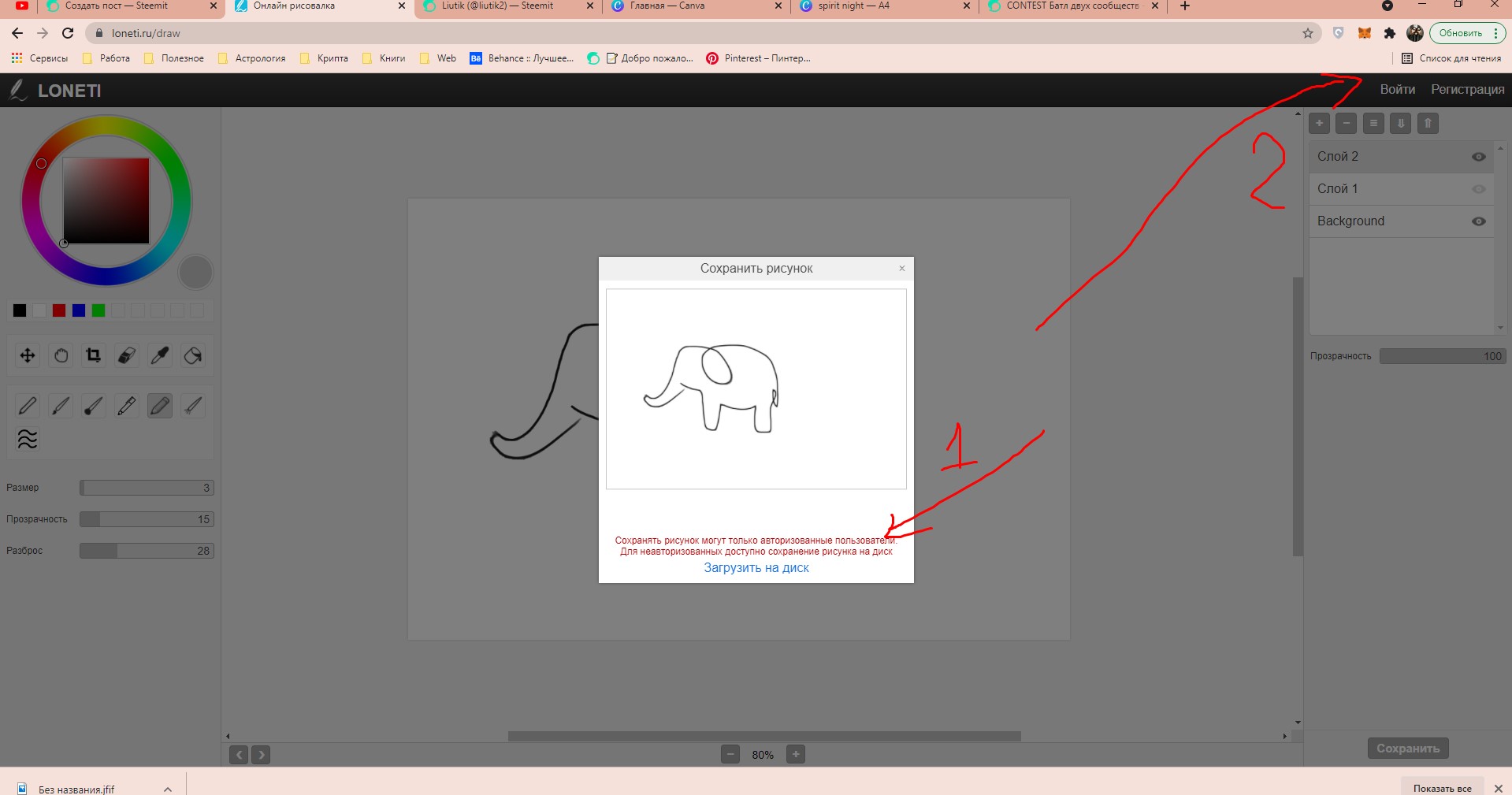Viewport: 1512px width, 795px height.
Task: Select the Слой 1 layer row
Action: [1402, 189]
